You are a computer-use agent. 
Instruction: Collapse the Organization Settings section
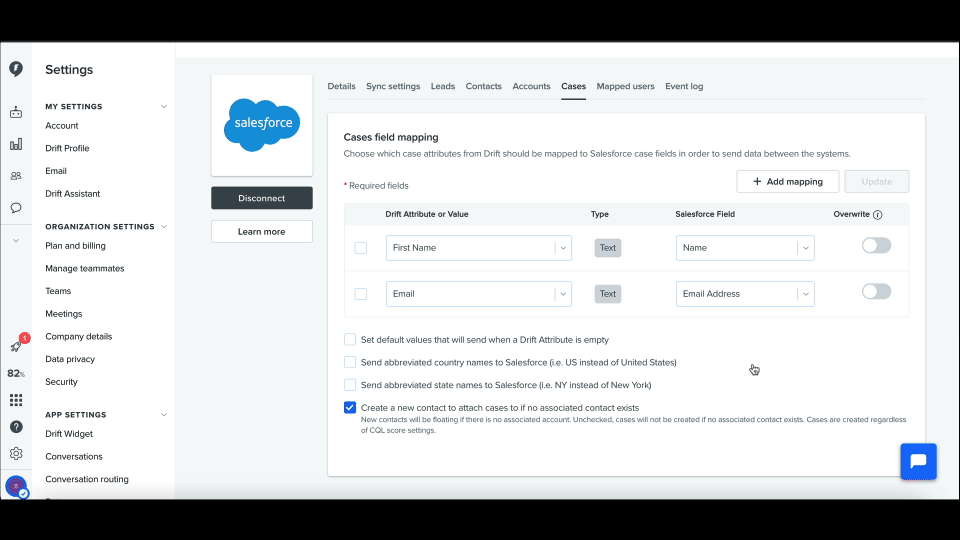click(163, 227)
